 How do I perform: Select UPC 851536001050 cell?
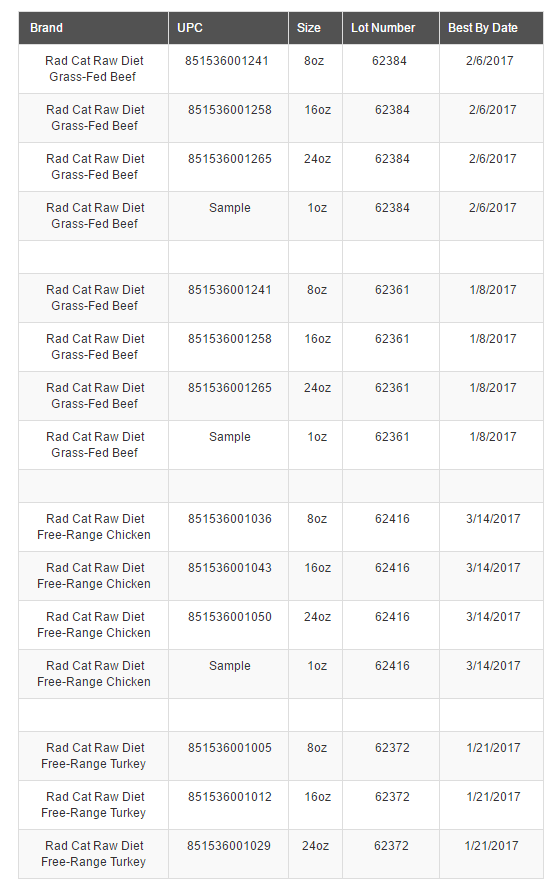coord(230,617)
